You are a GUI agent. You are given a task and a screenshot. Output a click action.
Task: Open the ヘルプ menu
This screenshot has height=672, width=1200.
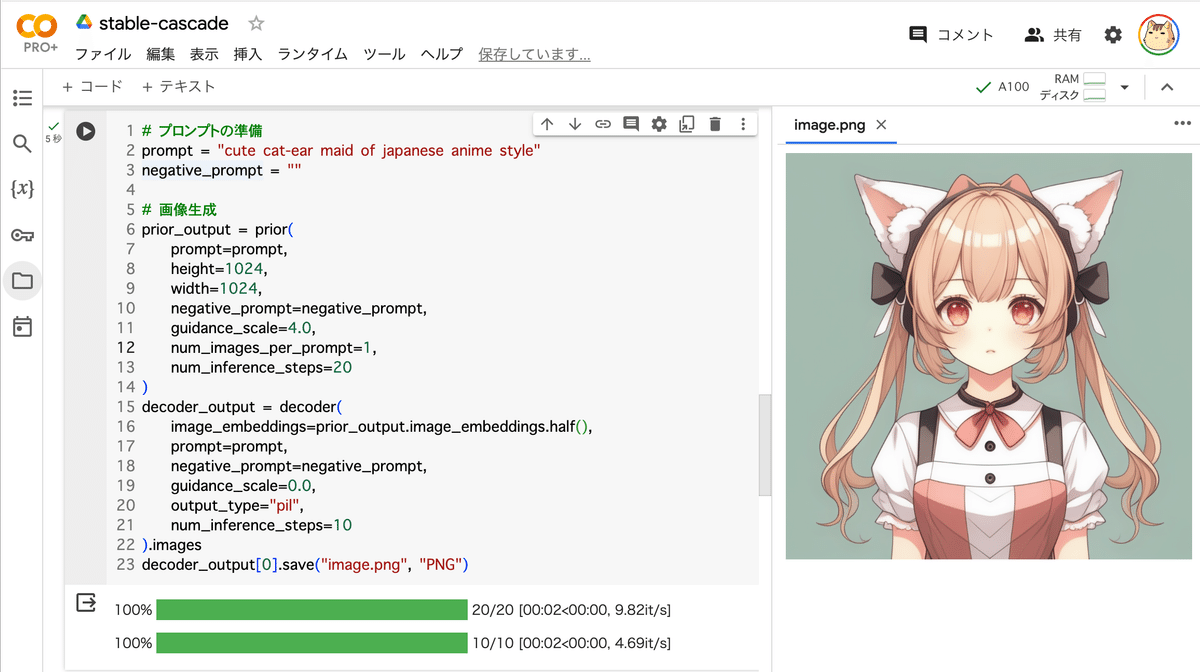[442, 54]
